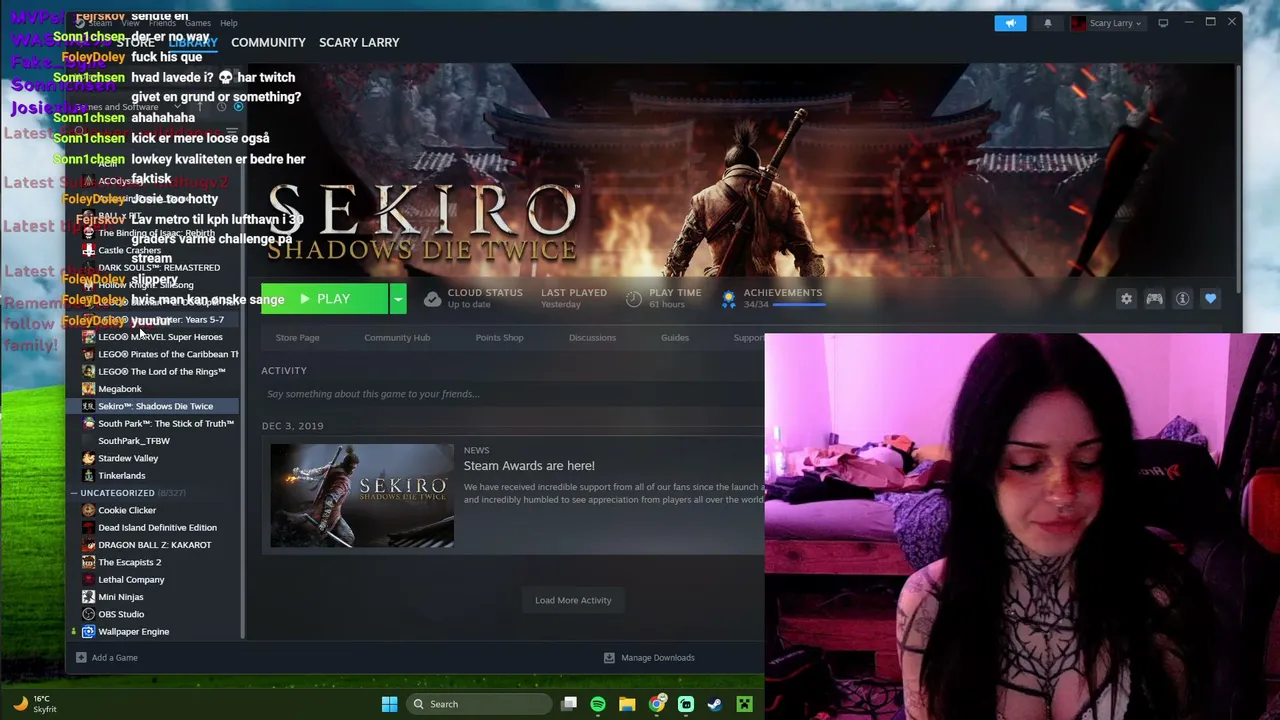Open Sekiro Guides
The height and width of the screenshot is (720, 1280).
point(675,338)
